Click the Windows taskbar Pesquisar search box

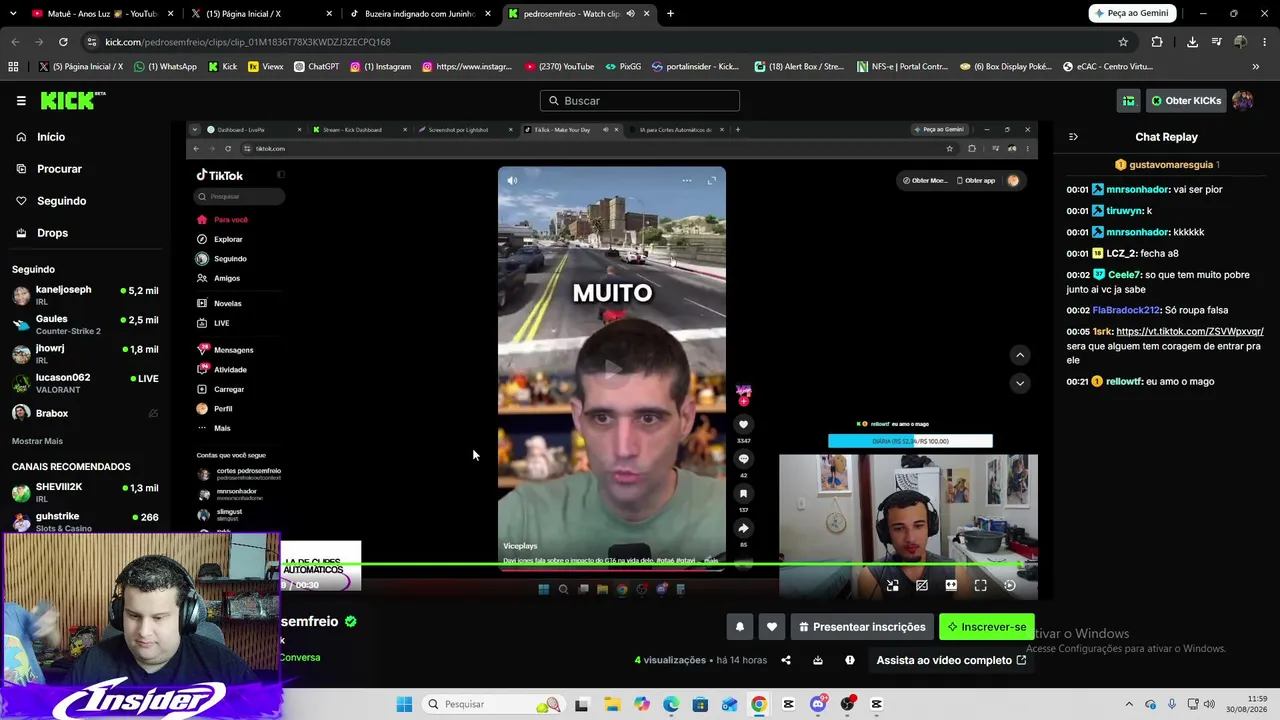(493, 704)
